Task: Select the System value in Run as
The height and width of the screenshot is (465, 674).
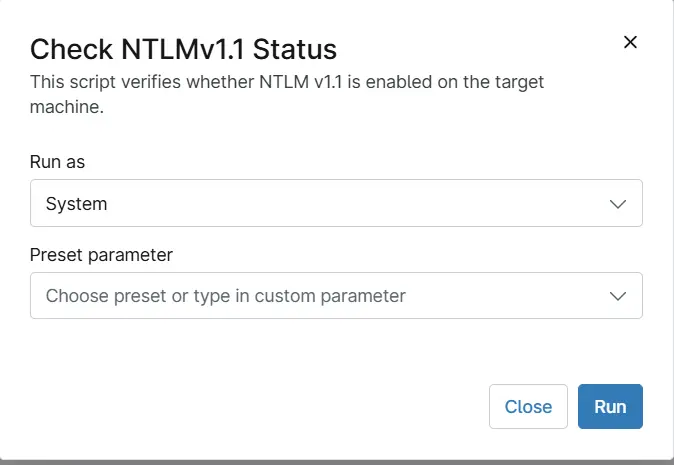Action: click(77, 204)
